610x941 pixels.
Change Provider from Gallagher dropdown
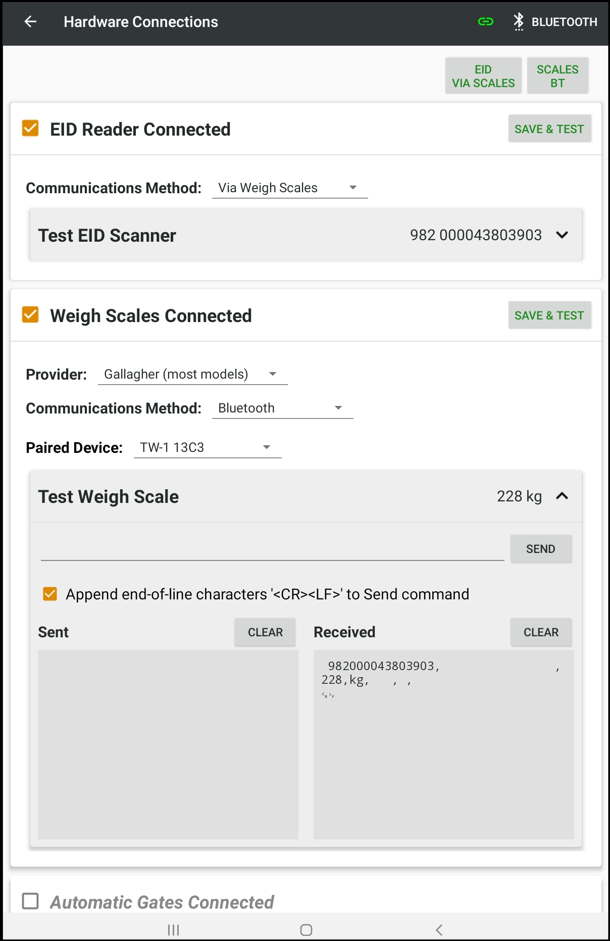coord(192,374)
